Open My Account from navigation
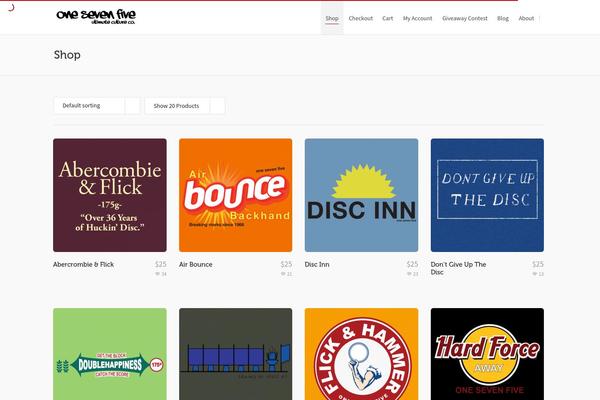The height and width of the screenshot is (400, 600). pos(417,18)
